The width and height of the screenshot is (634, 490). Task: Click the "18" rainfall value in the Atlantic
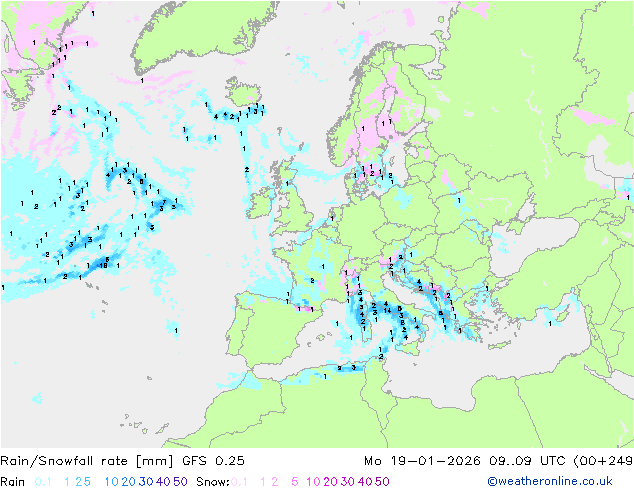point(104,265)
